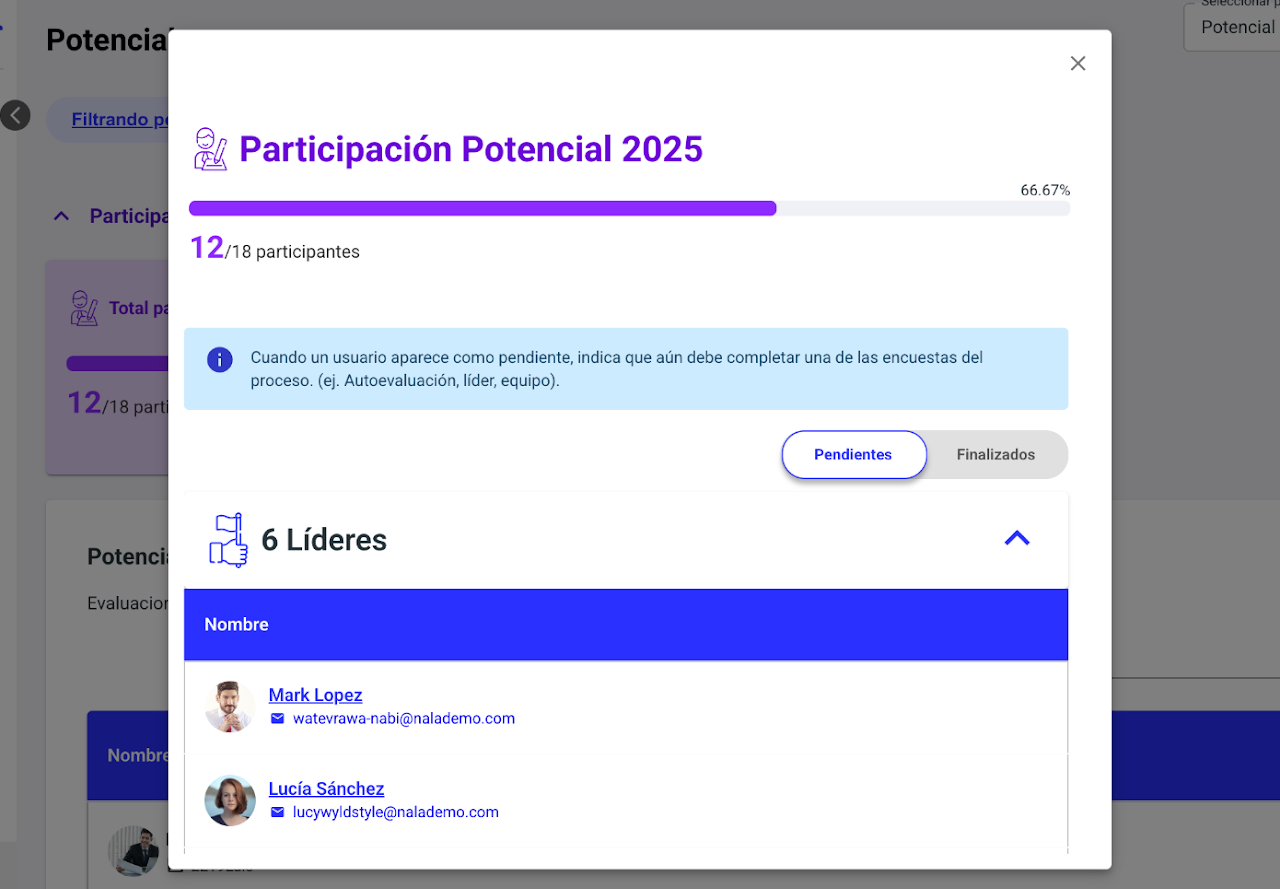Click the purple participation progress bar
Viewport: 1280px width, 889px height.
[482, 208]
